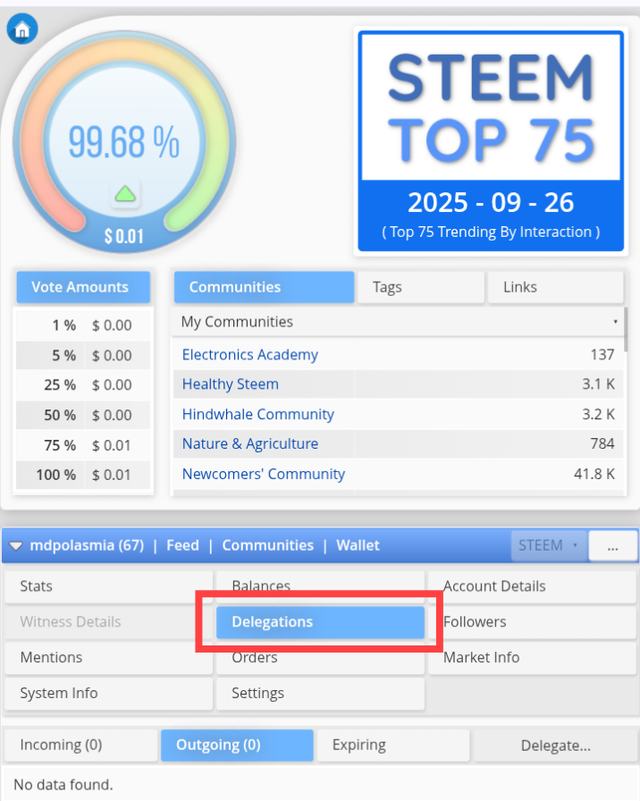Viewport: 640px width, 801px height.
Task: Click the 25 % vote amount row
Action: [x=83, y=385]
